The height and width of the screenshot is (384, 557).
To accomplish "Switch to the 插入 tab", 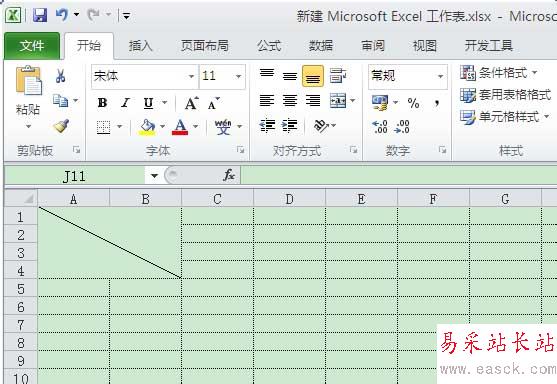I will [x=140, y=46].
